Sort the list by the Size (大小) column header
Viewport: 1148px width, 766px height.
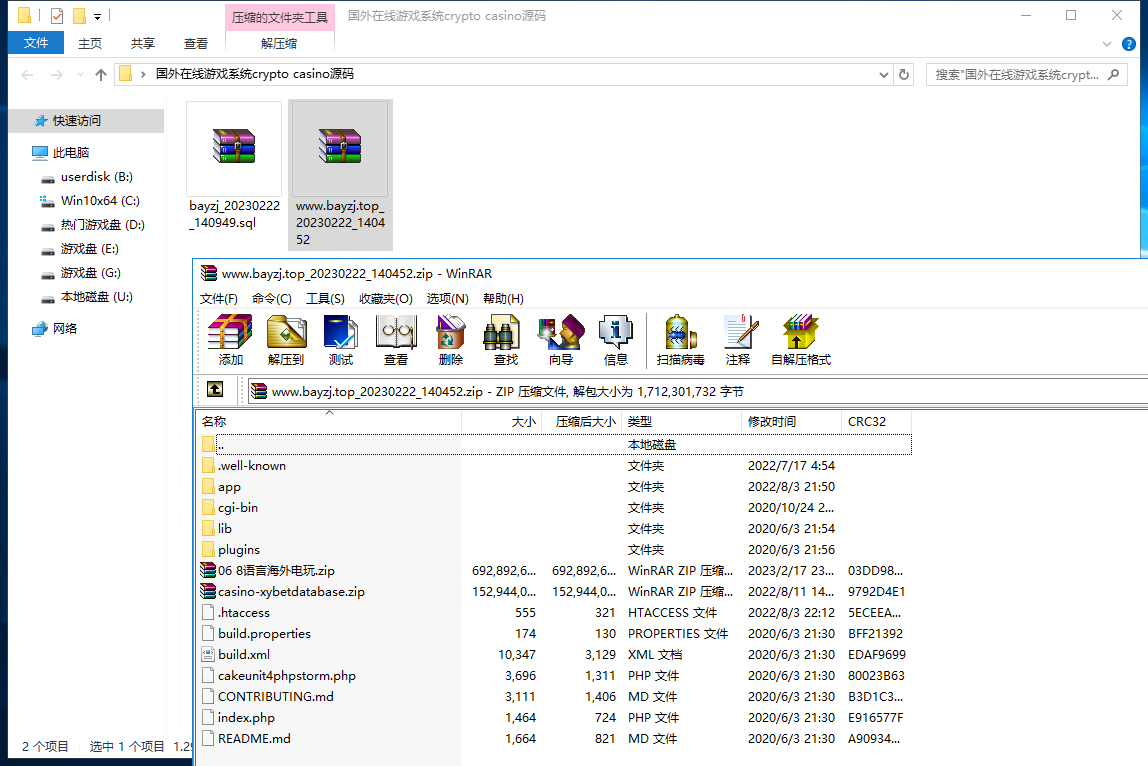coord(500,422)
